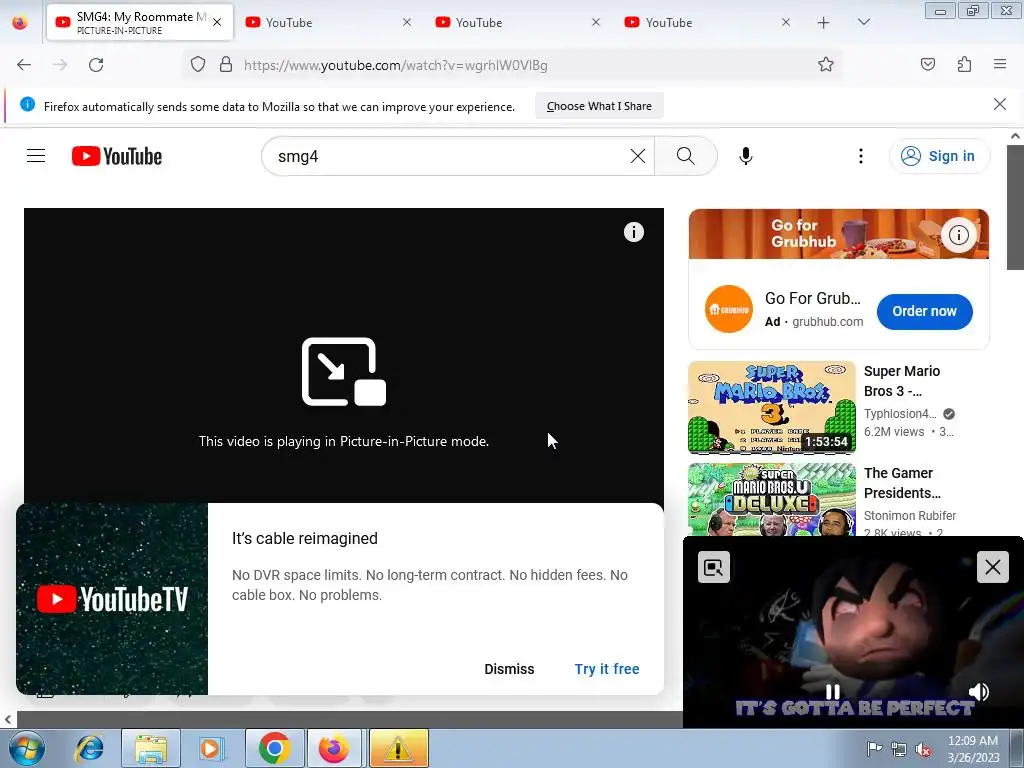The height and width of the screenshot is (768, 1024).
Task: Close the Firefox data notification bar
Action: (x=999, y=104)
